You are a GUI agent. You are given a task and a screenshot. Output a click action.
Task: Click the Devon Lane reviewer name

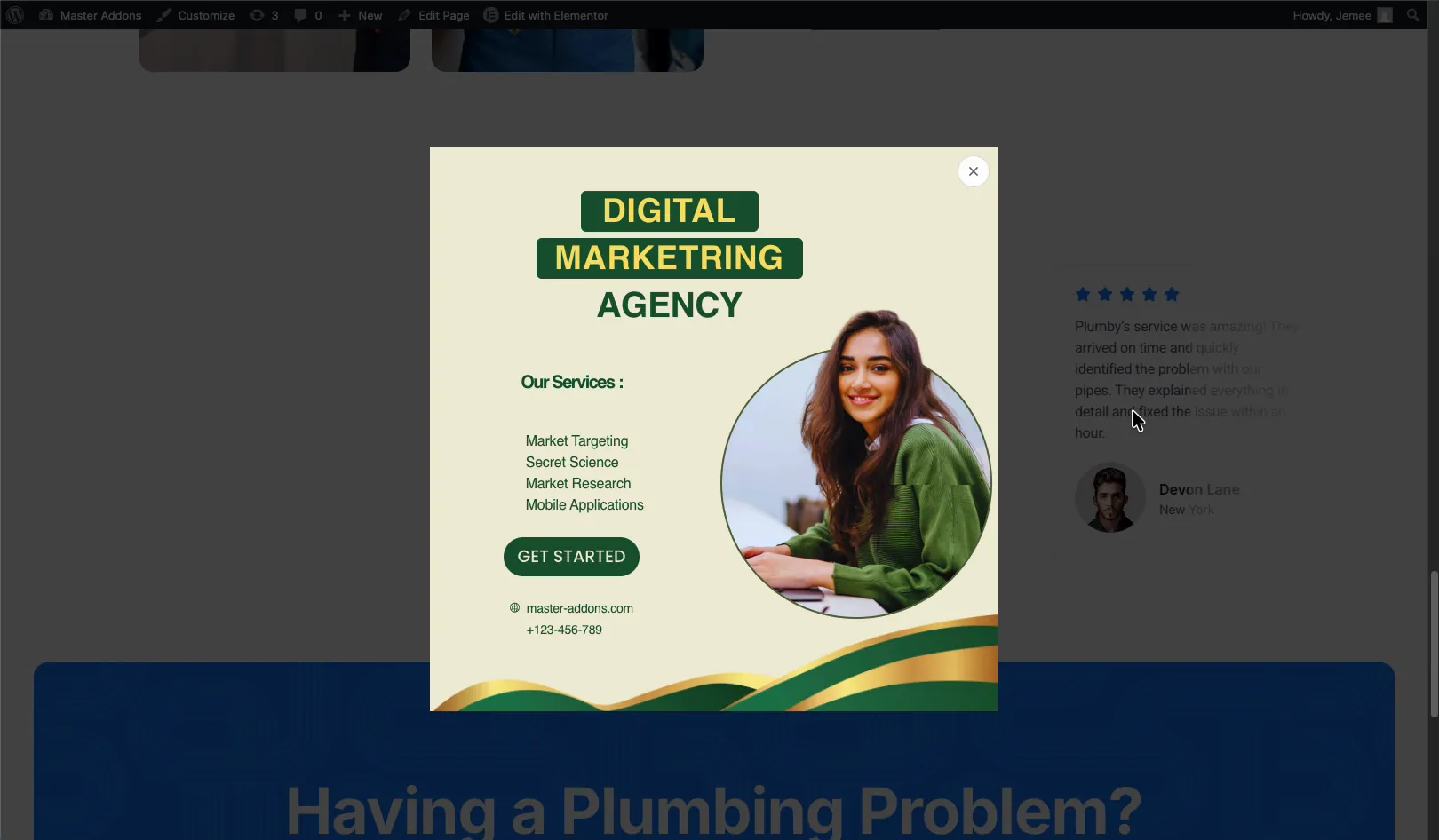[1199, 489]
